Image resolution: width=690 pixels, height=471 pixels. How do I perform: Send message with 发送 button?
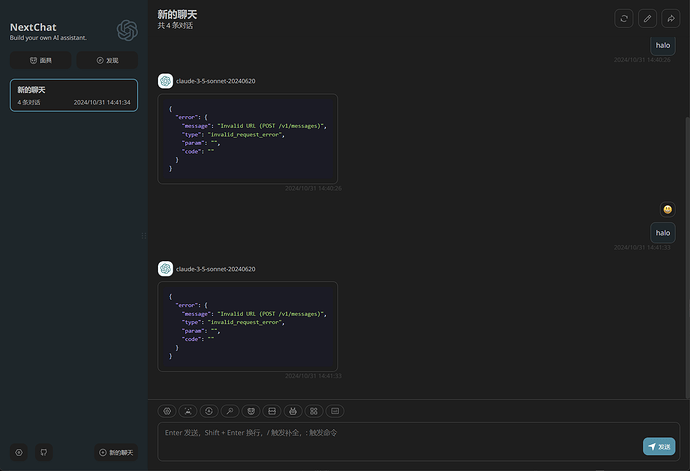tap(659, 446)
